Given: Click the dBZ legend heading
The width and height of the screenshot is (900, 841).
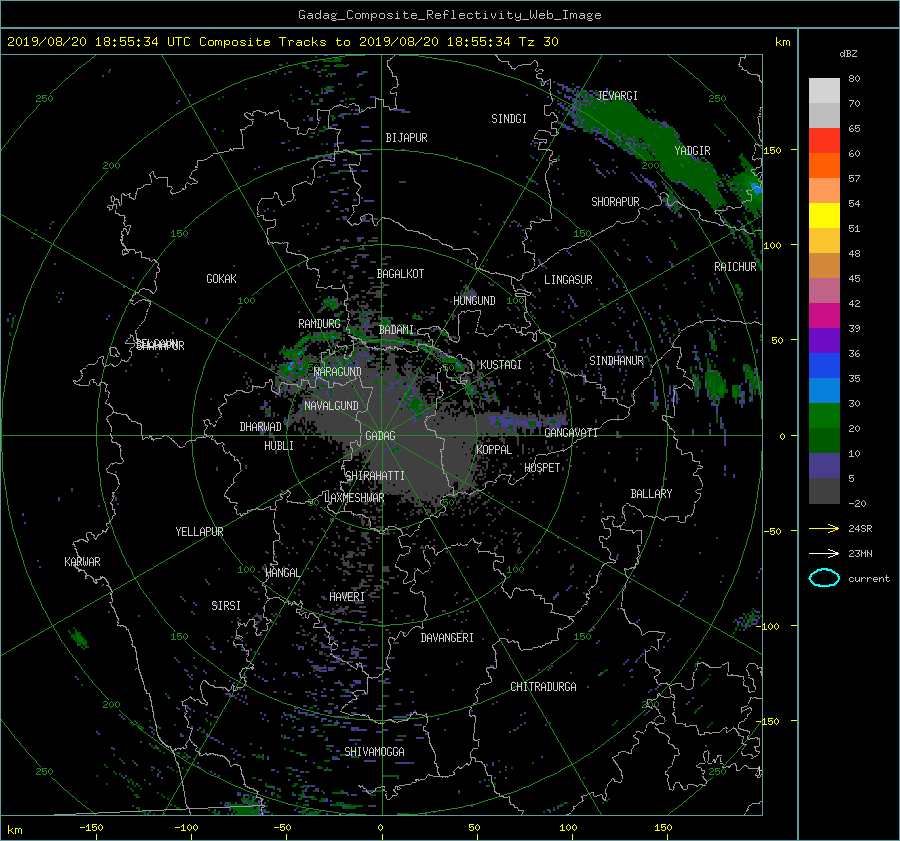Looking at the screenshot, I should tap(848, 53).
